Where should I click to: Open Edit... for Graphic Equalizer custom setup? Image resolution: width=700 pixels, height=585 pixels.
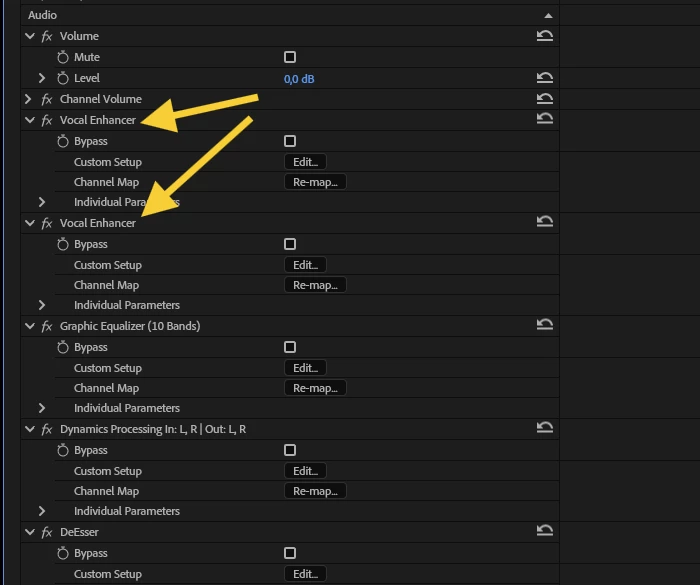[x=305, y=368]
